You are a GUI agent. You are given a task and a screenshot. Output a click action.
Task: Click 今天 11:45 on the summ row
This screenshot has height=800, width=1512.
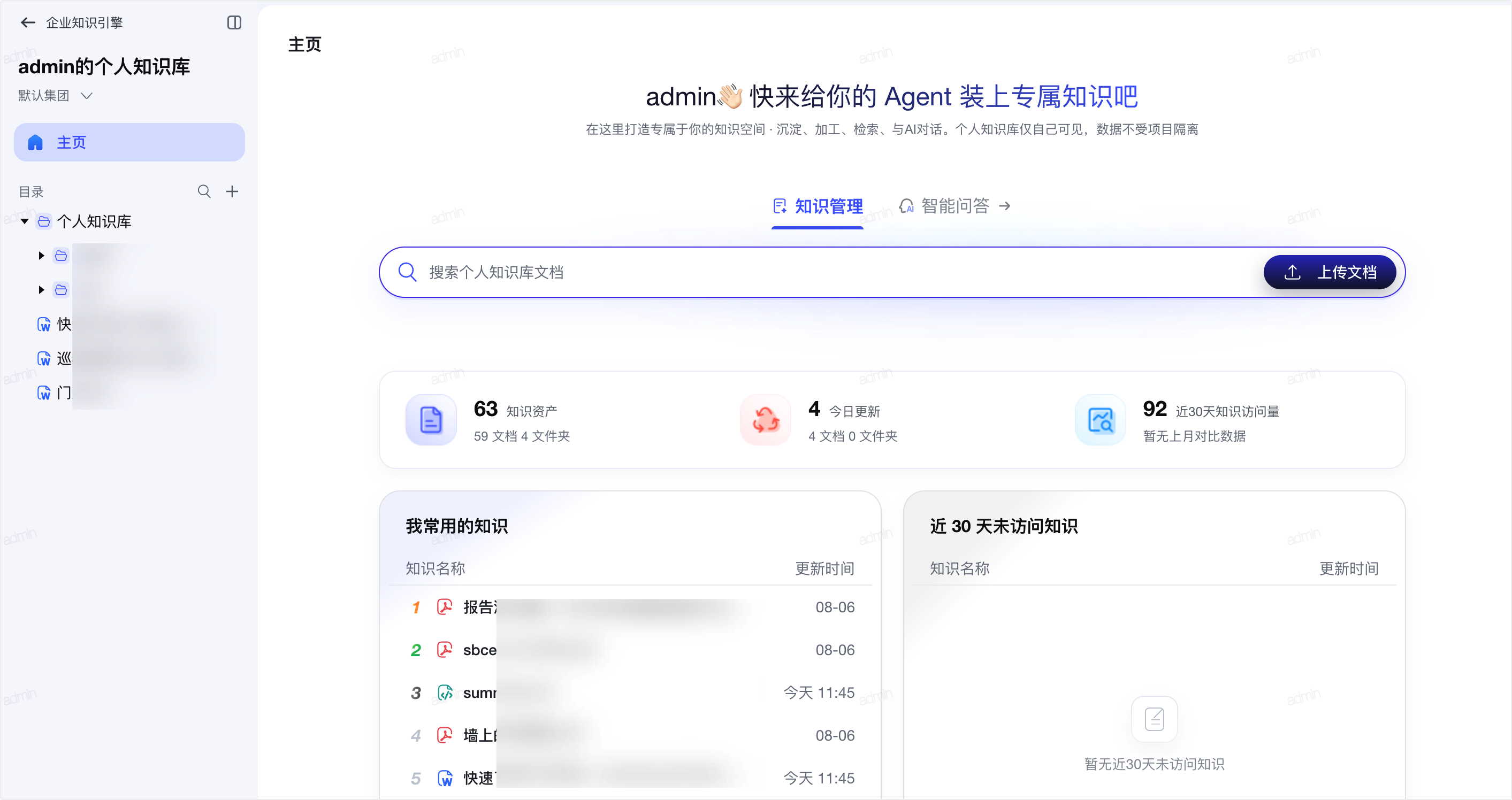point(819,693)
